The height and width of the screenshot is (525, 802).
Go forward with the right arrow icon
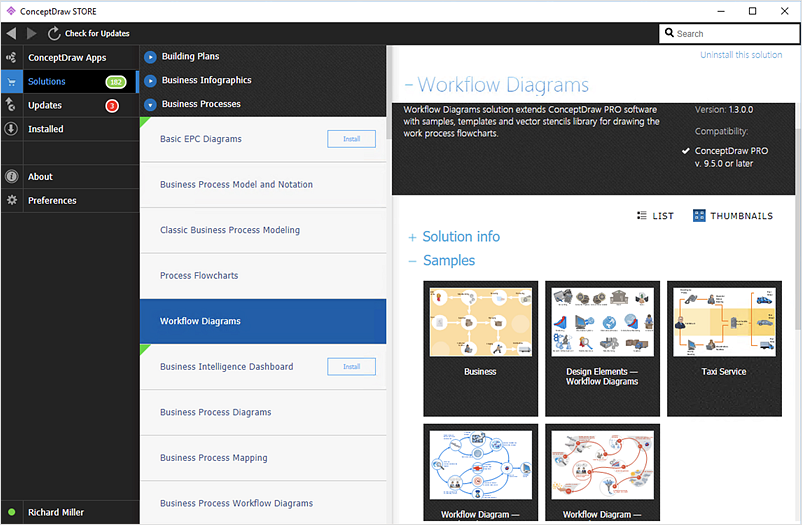[x=32, y=33]
